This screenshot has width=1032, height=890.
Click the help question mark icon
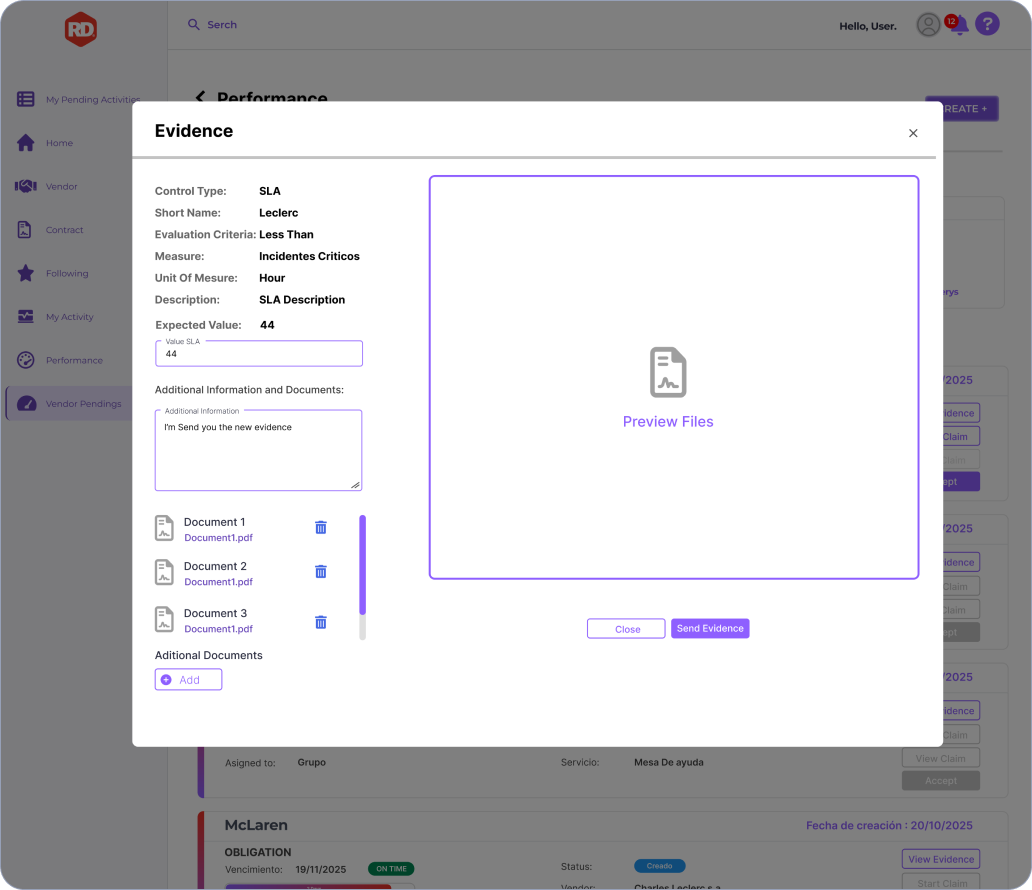(x=987, y=24)
